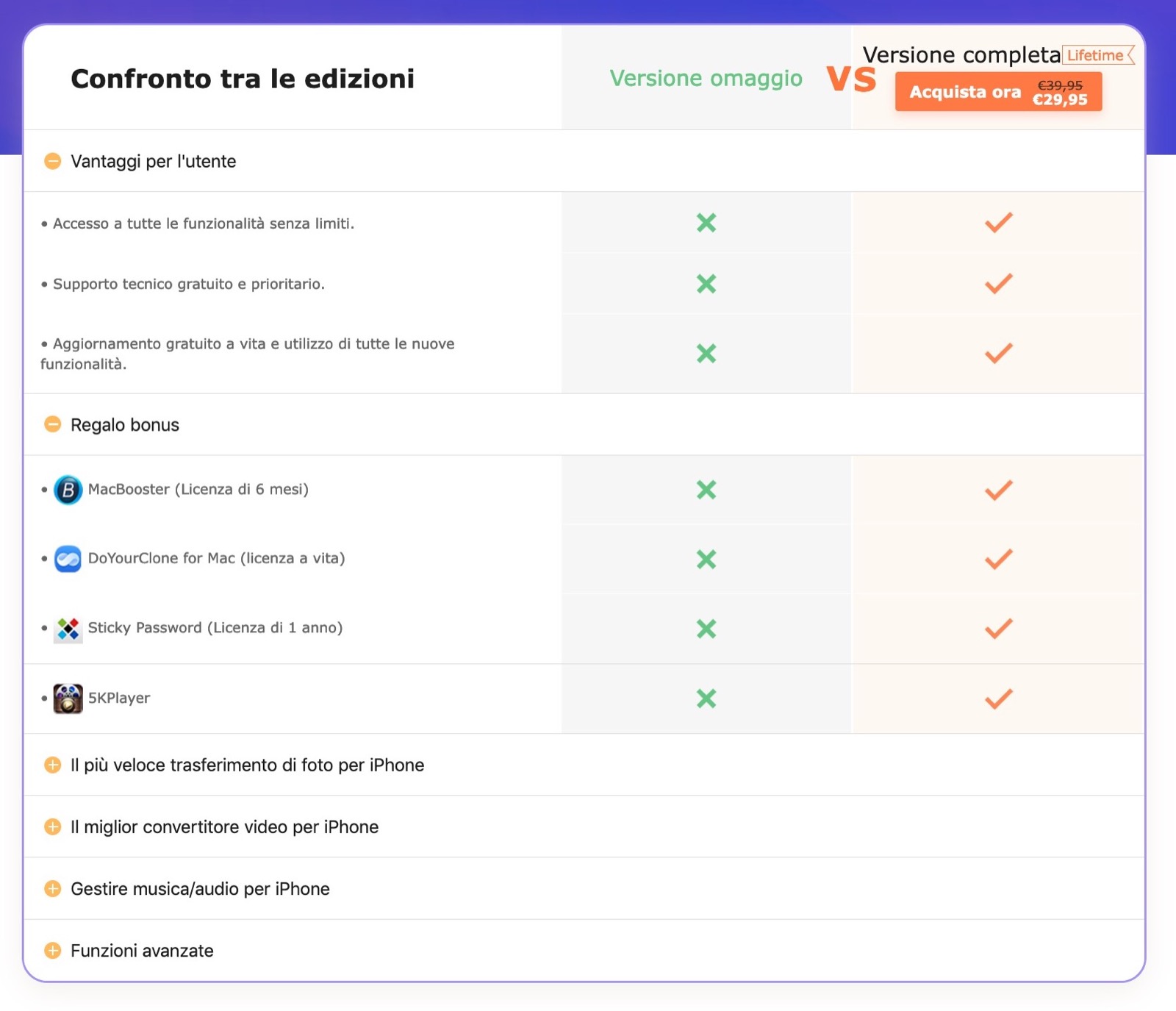This screenshot has width=1176, height=1011.
Task: Click the Sticky Password label text
Action: click(x=215, y=628)
